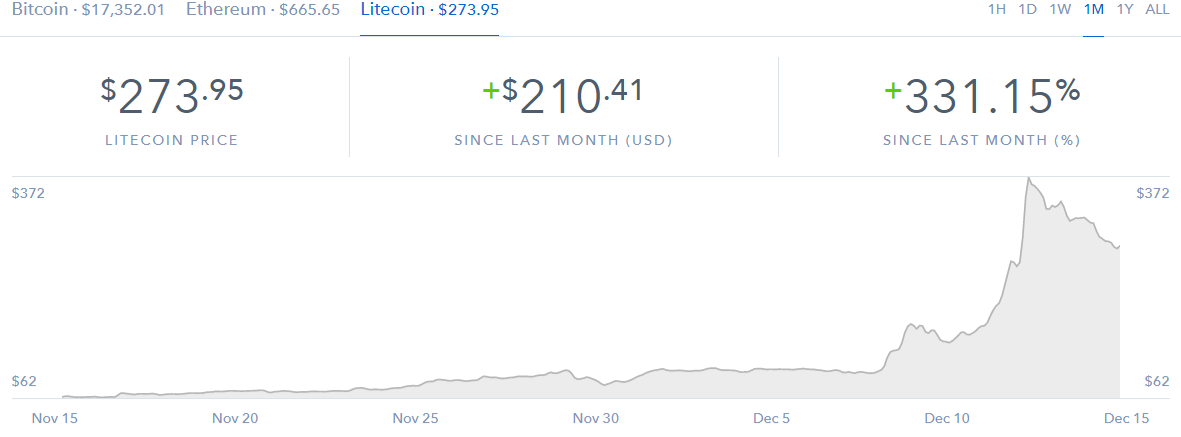Click the highest peak of the price chart

pos(1028,179)
